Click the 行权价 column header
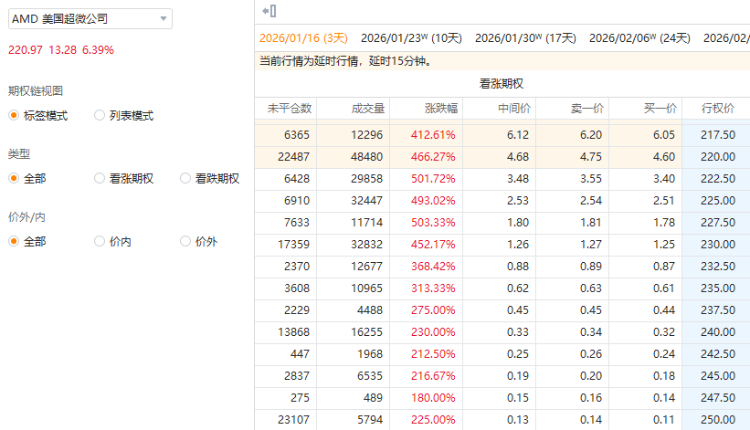Image resolution: width=750 pixels, height=430 pixels. pyautogui.click(x=718, y=108)
